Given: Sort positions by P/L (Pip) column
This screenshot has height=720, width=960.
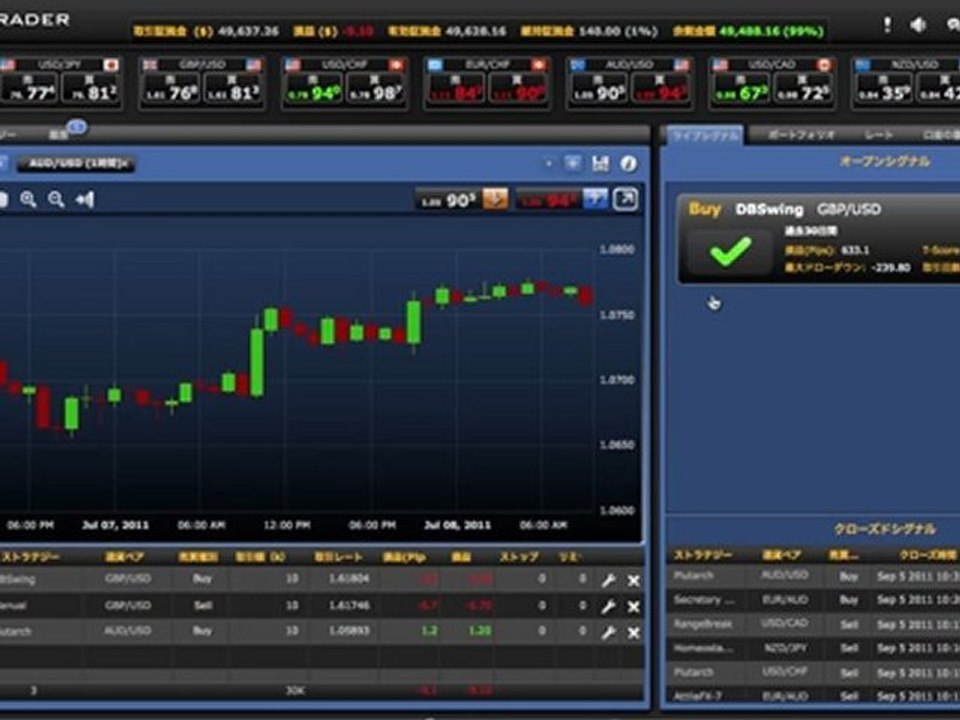Looking at the screenshot, I should click(403, 557).
